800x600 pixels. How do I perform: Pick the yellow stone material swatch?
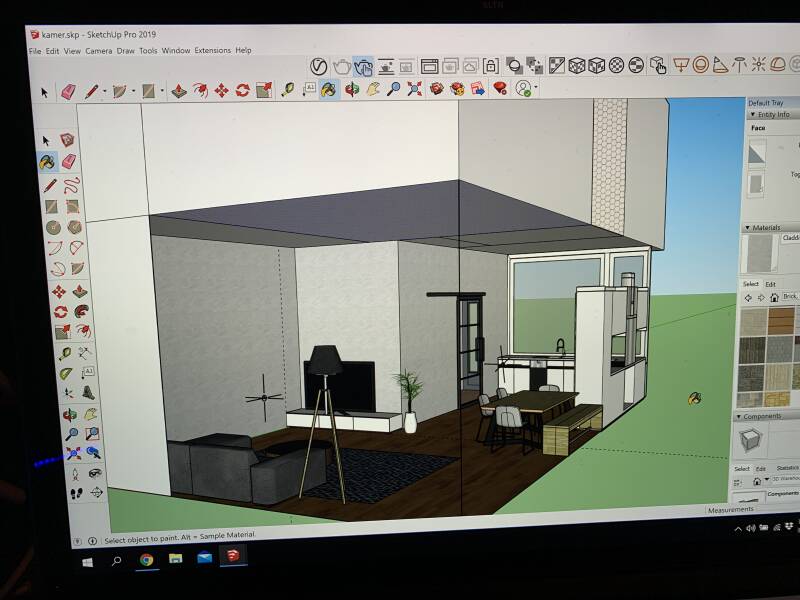776,399
